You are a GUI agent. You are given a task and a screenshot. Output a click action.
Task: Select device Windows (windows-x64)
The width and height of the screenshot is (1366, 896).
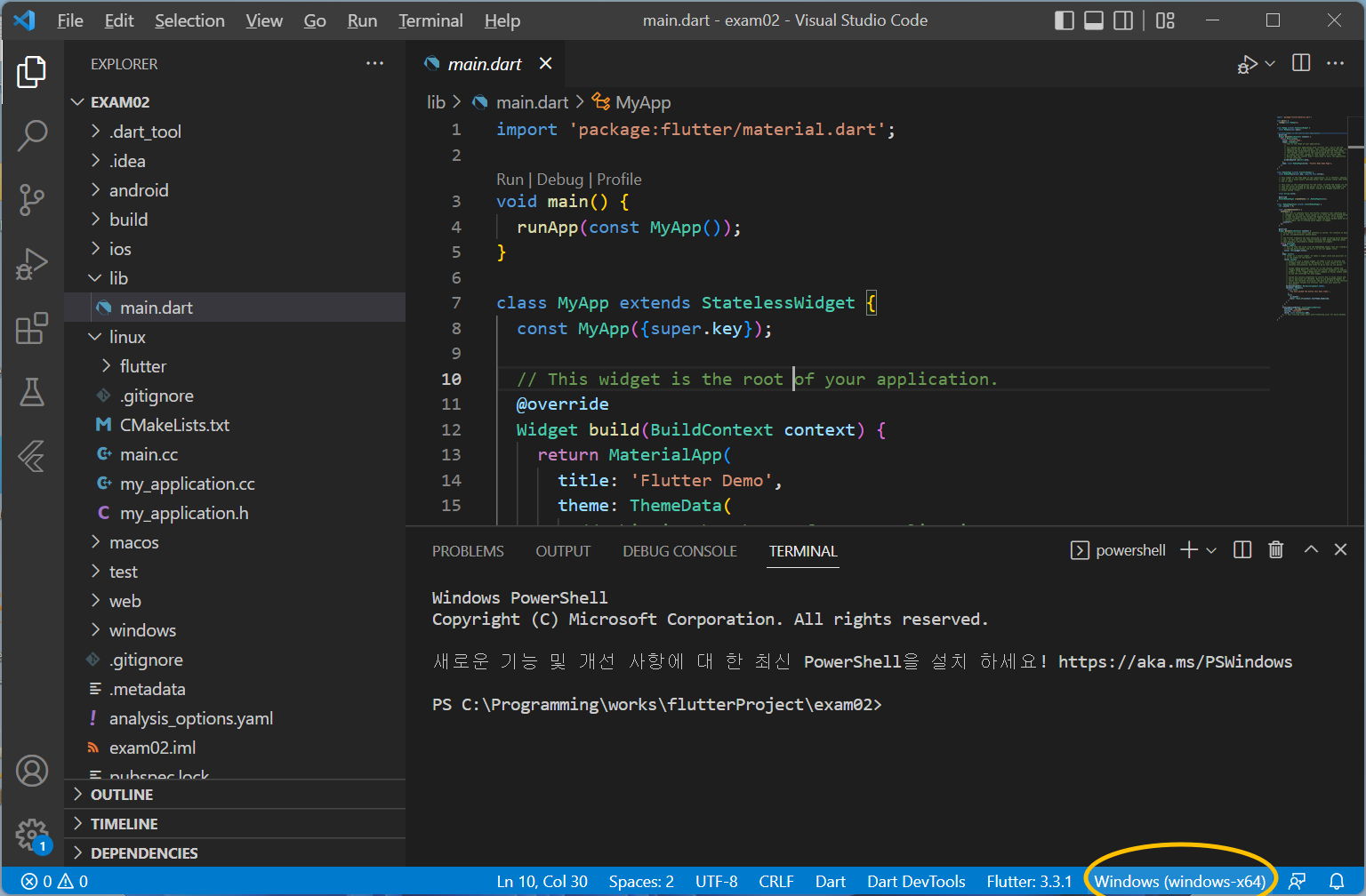tap(1179, 882)
